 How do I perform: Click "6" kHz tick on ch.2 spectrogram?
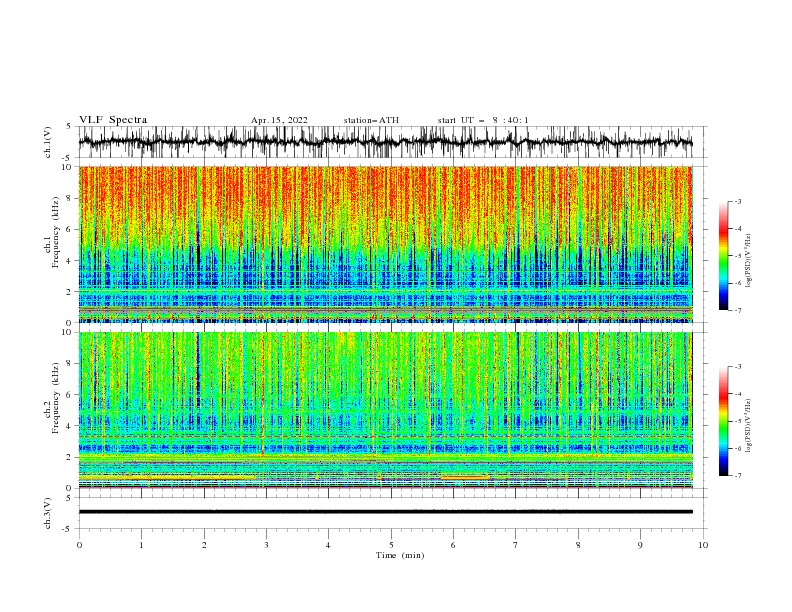pyautogui.click(x=70, y=394)
